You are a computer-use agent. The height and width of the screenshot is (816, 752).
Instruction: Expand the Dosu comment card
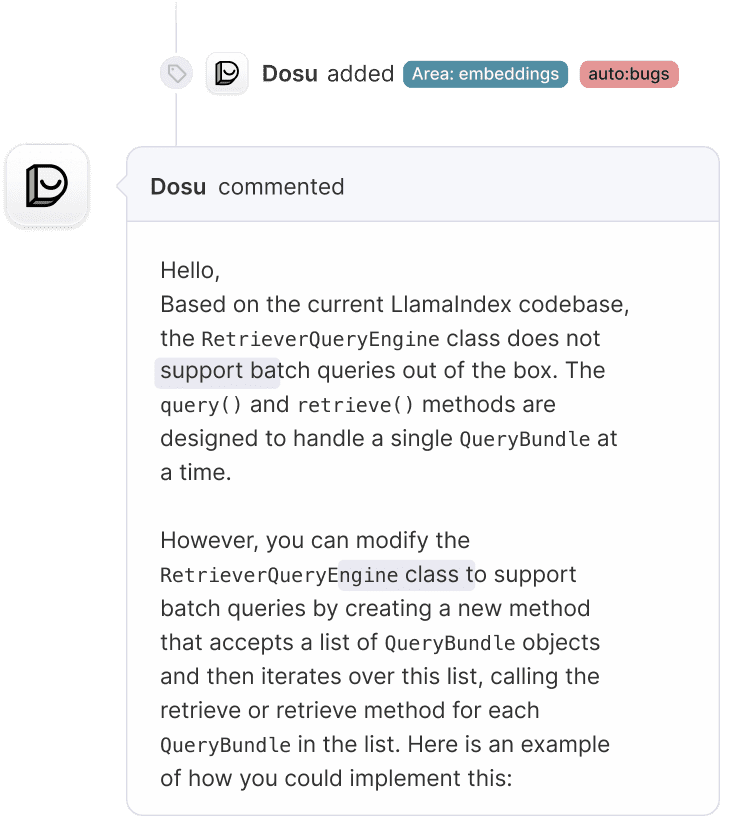pos(423,480)
